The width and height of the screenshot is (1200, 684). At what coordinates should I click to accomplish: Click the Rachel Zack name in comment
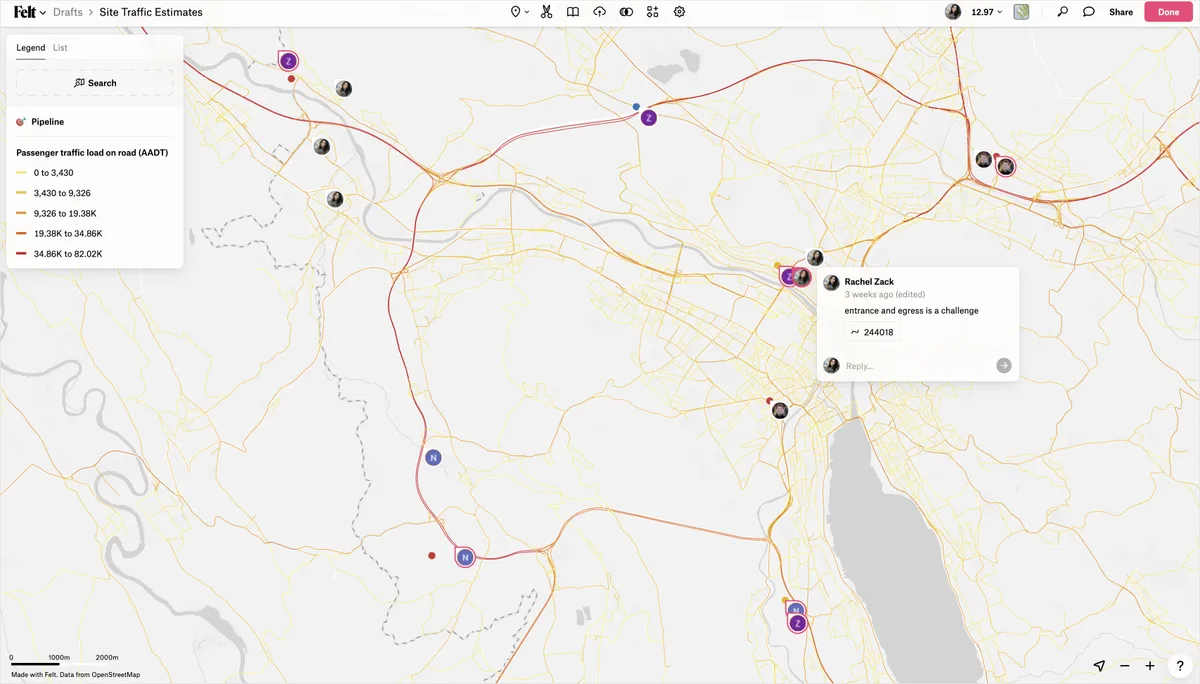pos(869,282)
